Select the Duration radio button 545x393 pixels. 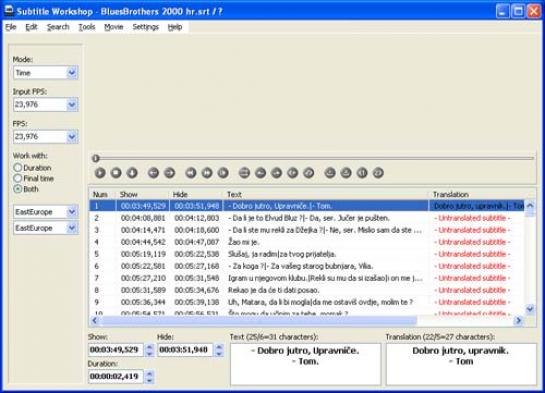[x=17, y=167]
